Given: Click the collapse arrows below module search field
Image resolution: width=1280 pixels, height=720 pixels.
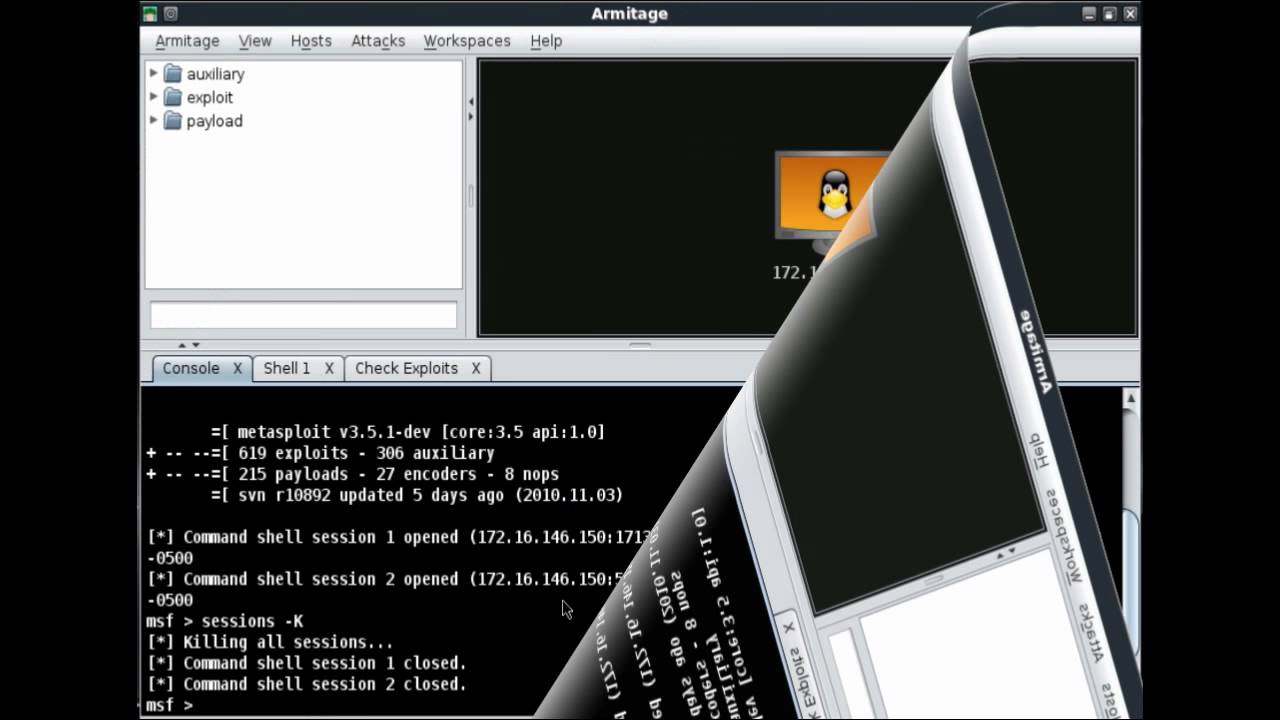Looking at the screenshot, I should (x=189, y=344).
